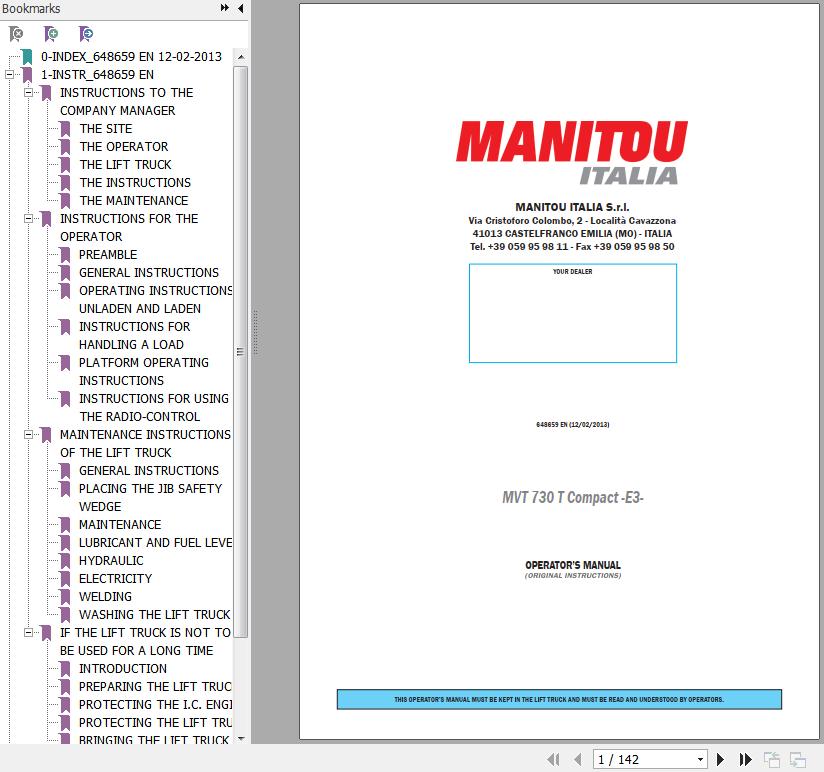This screenshot has width=824, height=772.
Task: Select INSTRUCTIONS FOR THE OPERATOR bookmark
Action: (129, 228)
